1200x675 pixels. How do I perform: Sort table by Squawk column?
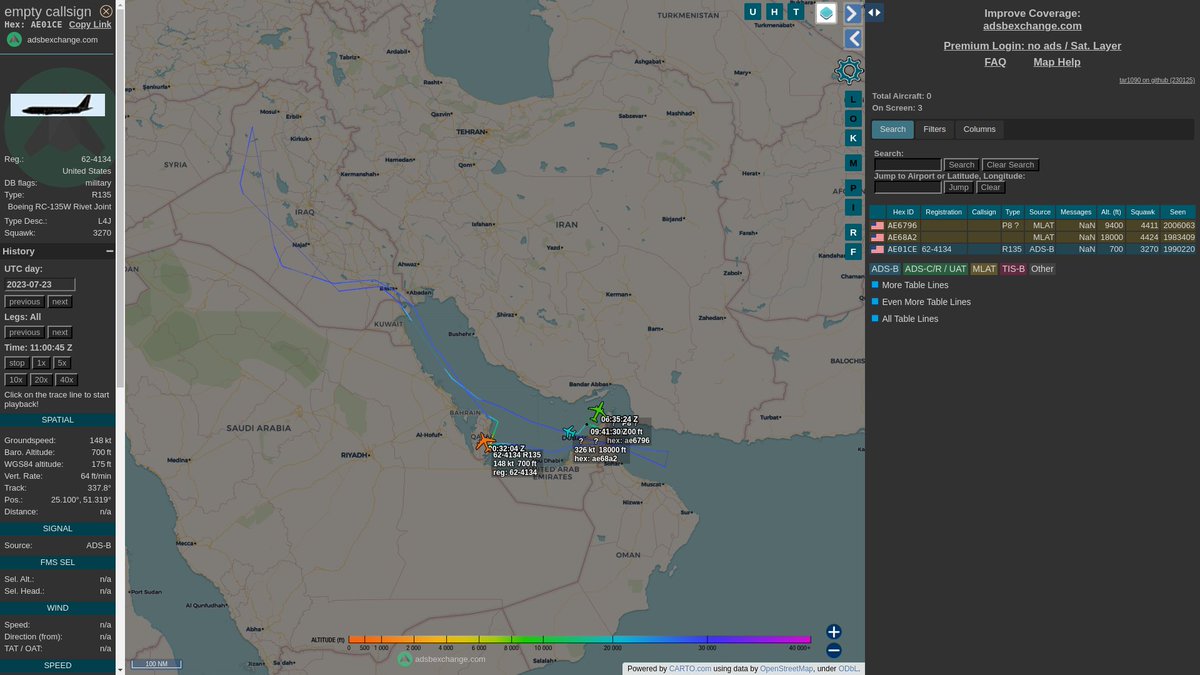click(1143, 212)
